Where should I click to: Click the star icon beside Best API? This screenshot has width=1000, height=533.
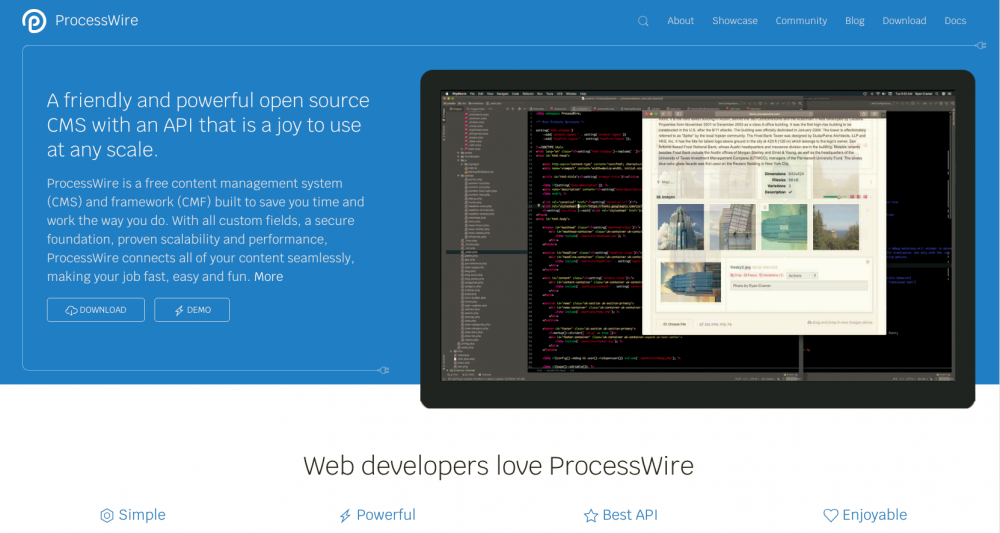590,516
